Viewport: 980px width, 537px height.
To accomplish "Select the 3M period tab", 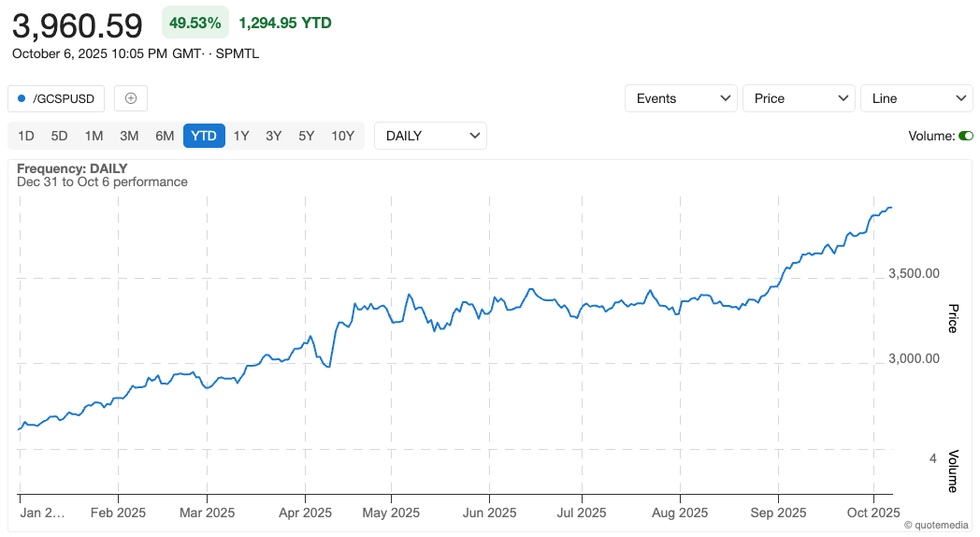I will pos(128,136).
